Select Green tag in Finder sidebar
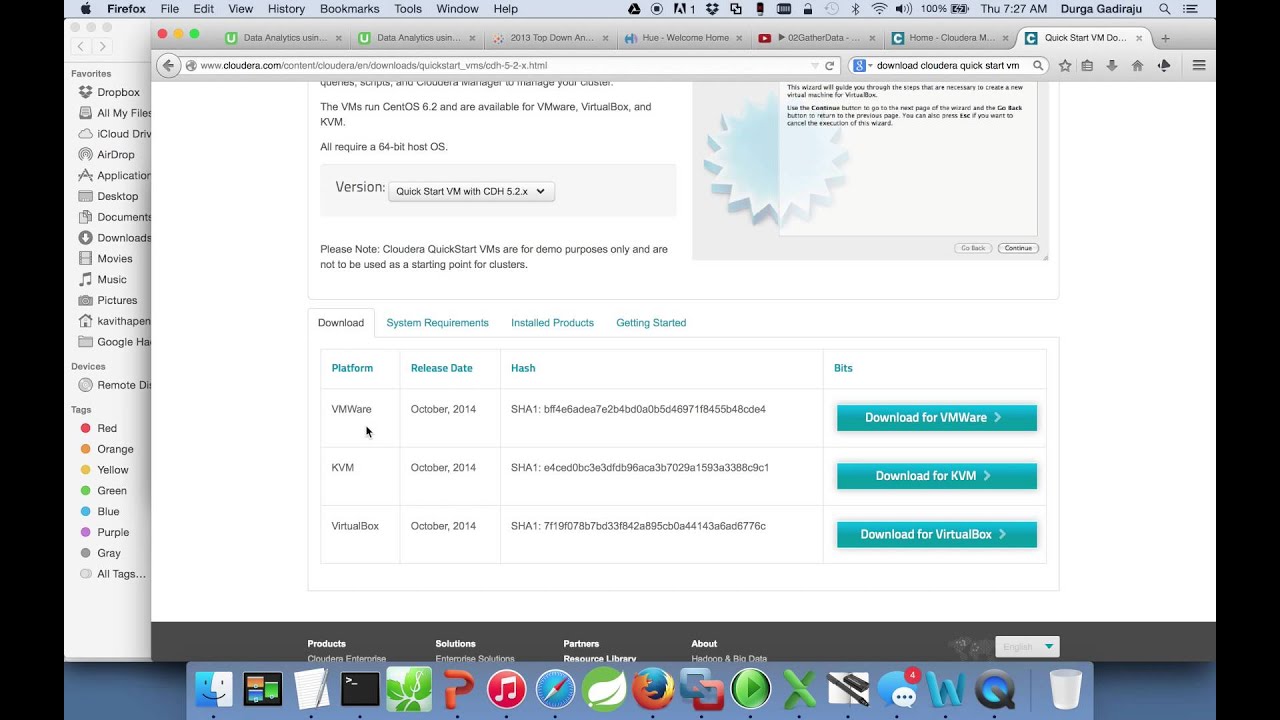 pos(111,491)
